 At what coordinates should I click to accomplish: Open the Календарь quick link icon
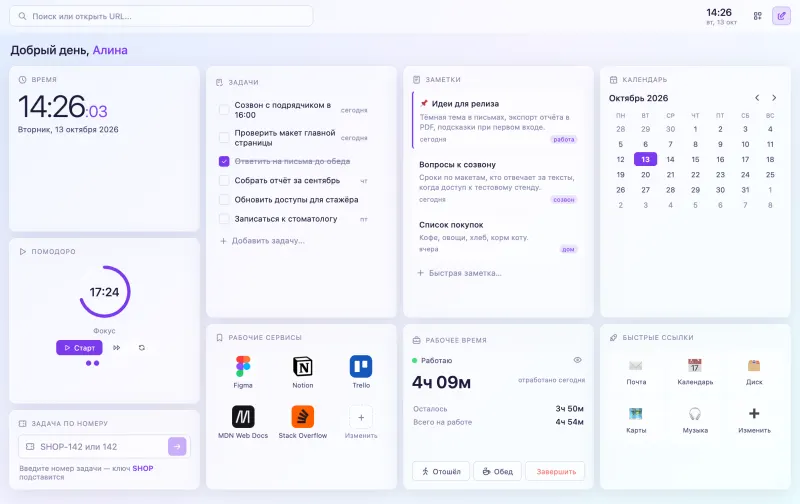pos(695,365)
